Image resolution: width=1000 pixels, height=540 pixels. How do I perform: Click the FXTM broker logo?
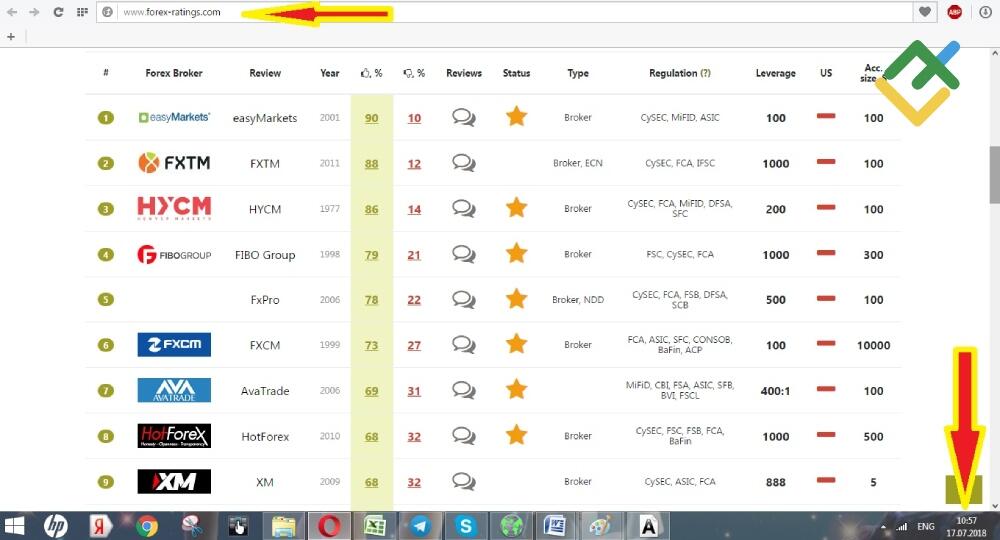point(174,163)
